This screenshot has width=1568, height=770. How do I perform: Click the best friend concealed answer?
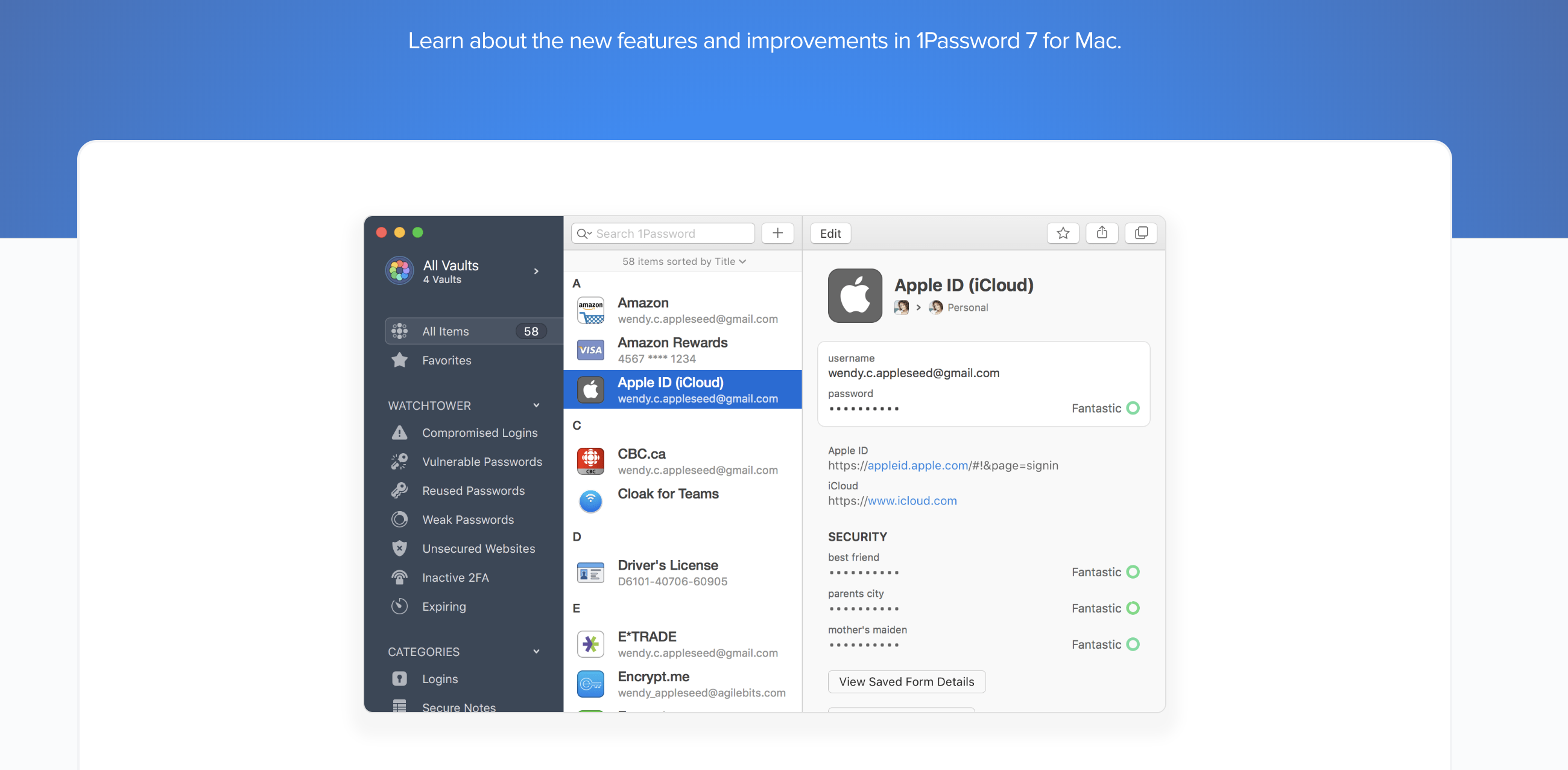coord(863,573)
